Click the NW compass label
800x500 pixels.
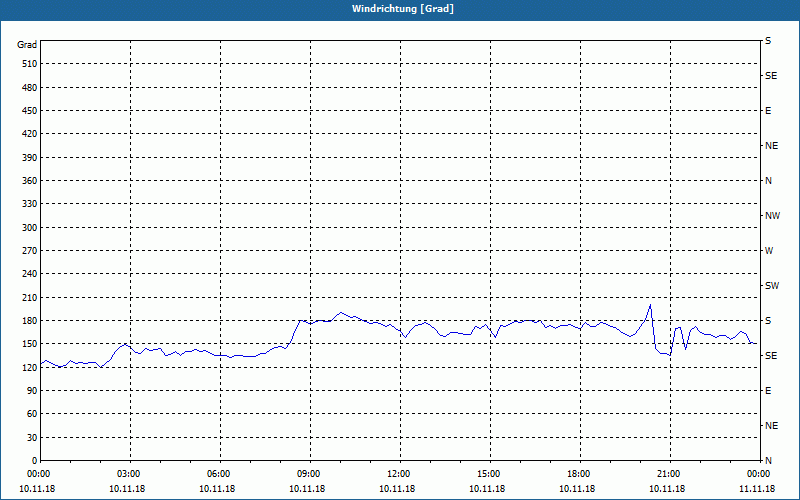[x=772, y=216]
